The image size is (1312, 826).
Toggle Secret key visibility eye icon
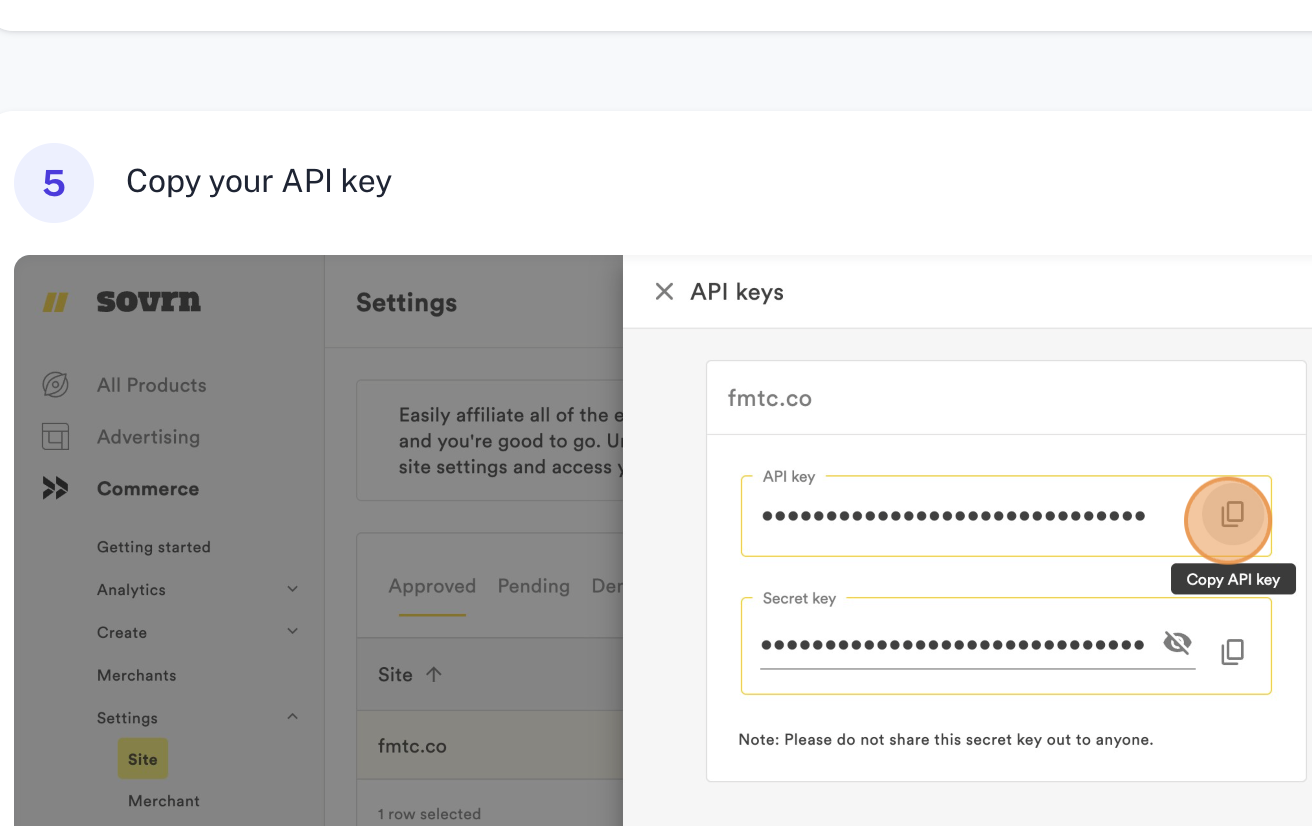pos(1178,643)
